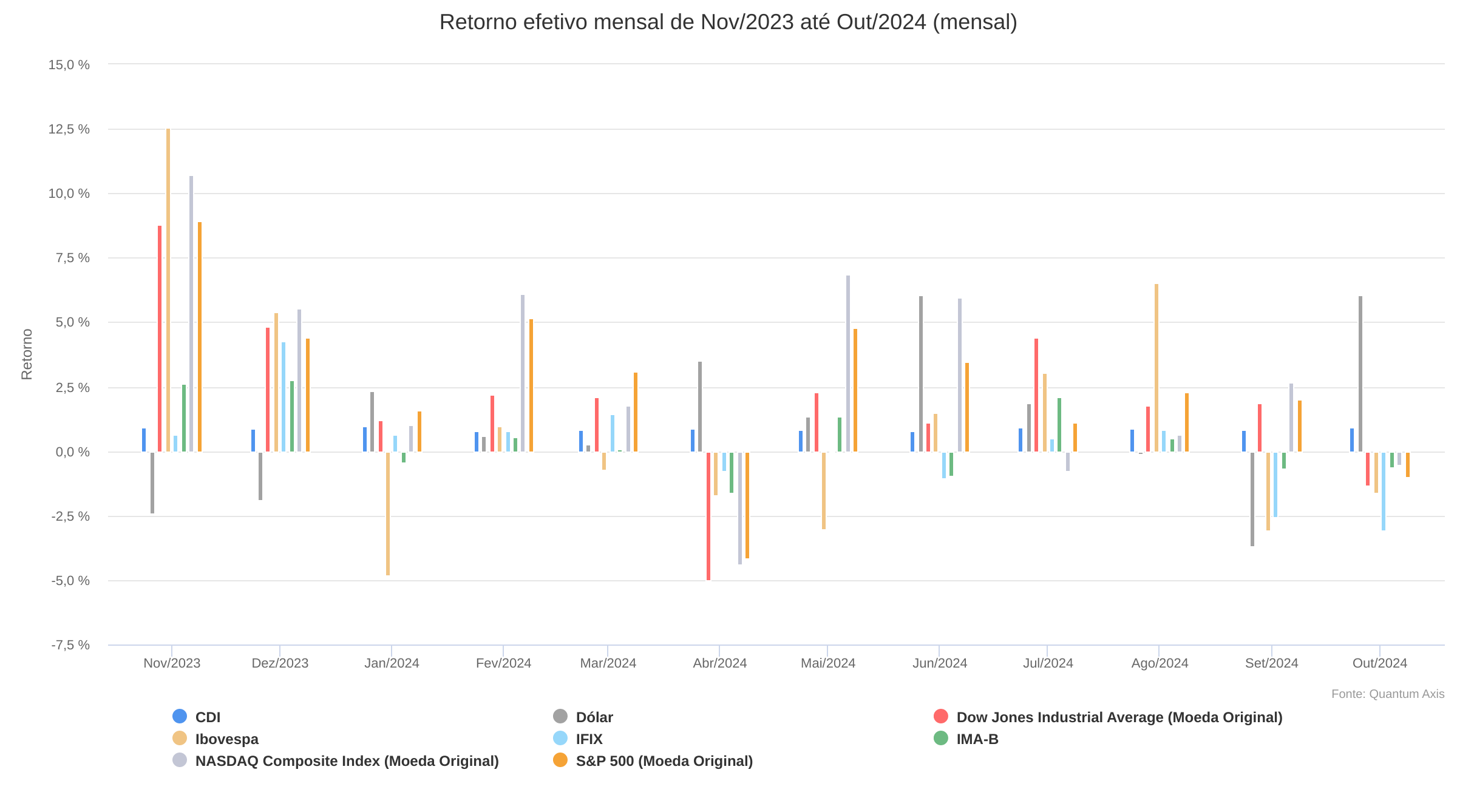Click the S&P 500 legend circle
1457x812 pixels.
point(560,760)
